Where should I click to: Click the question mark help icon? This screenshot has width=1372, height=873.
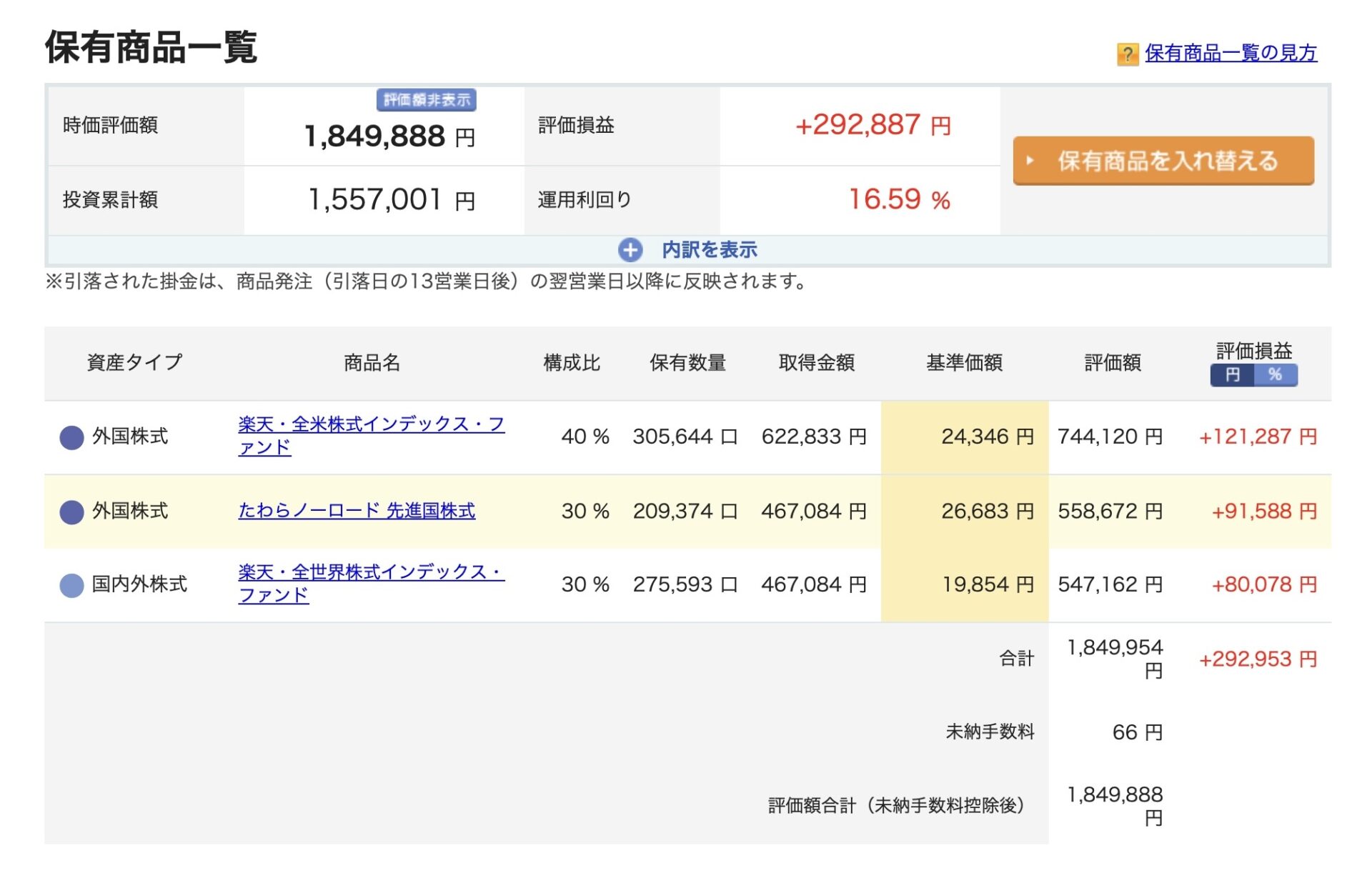pyautogui.click(x=1127, y=54)
